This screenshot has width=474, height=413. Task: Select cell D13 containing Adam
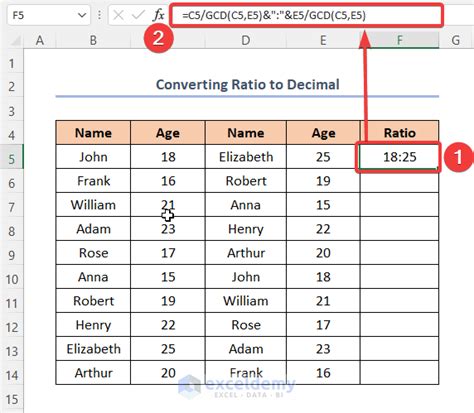coord(246,349)
